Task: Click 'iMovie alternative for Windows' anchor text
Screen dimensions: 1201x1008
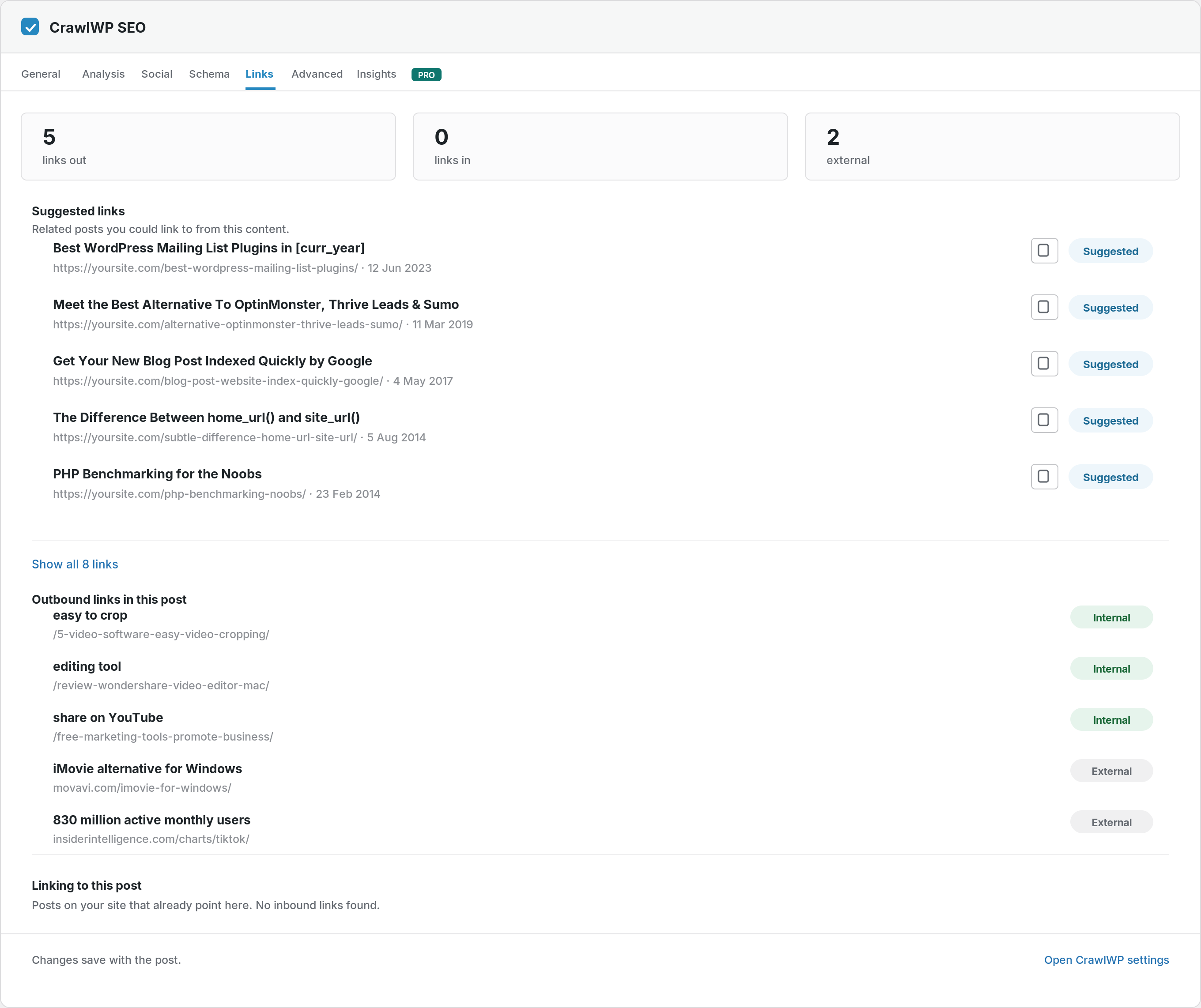Action: click(147, 769)
